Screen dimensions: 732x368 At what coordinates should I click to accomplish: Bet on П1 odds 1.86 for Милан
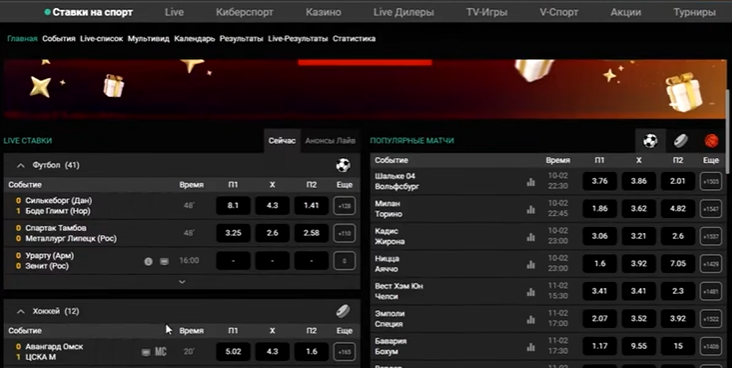[x=599, y=209]
